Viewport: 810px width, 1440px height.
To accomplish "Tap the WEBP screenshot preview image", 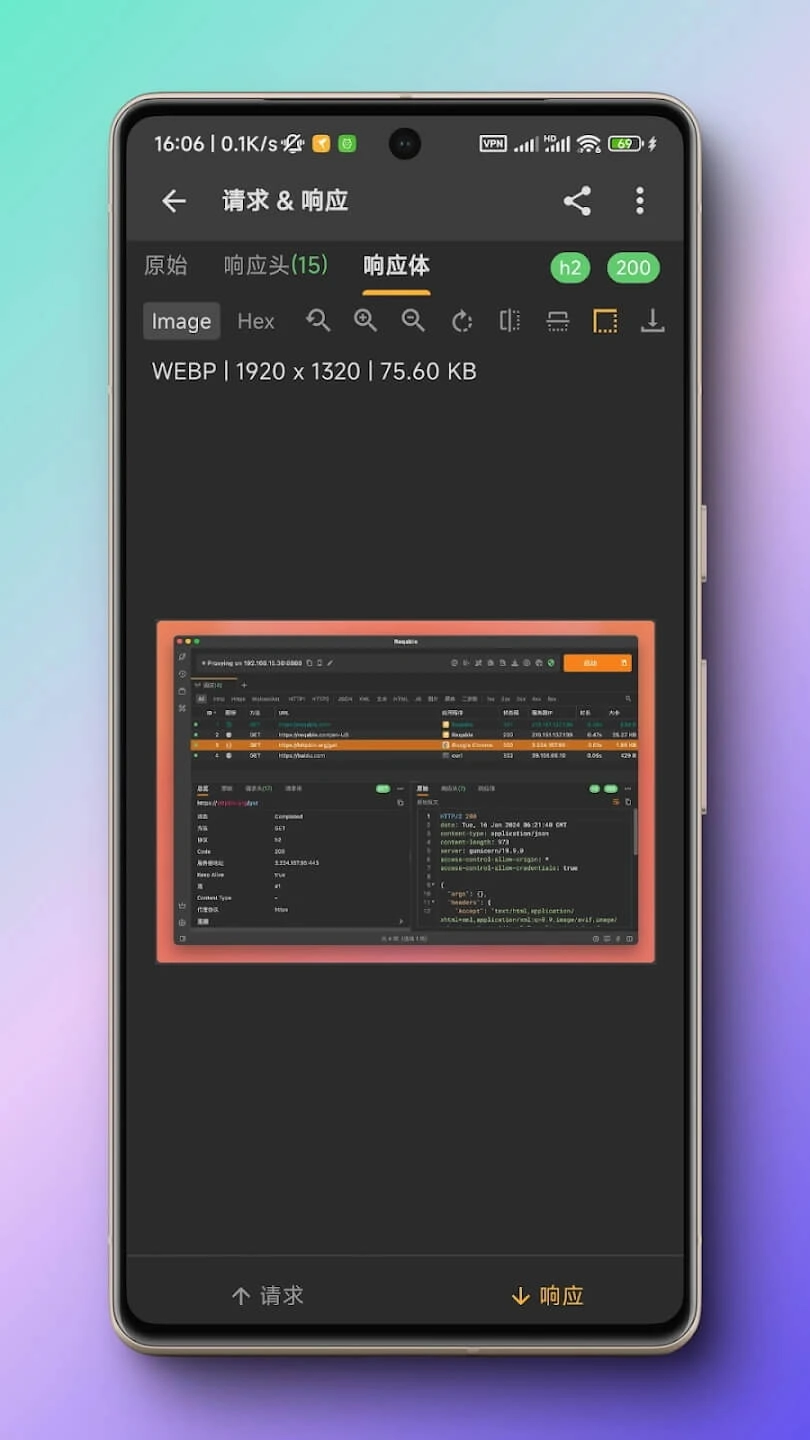I will coord(405,791).
